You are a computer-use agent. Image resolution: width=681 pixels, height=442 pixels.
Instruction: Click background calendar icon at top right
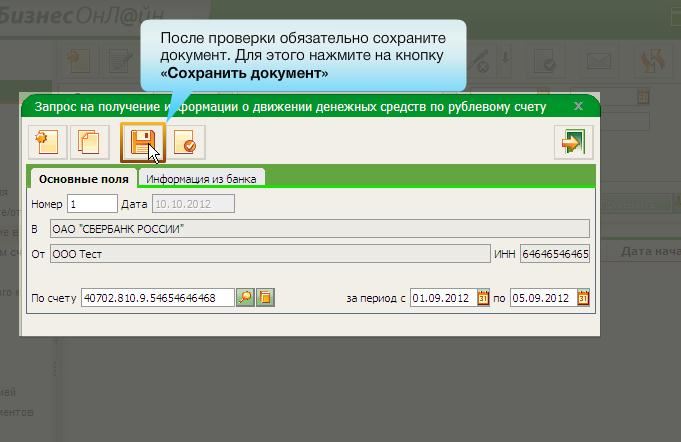643,96
